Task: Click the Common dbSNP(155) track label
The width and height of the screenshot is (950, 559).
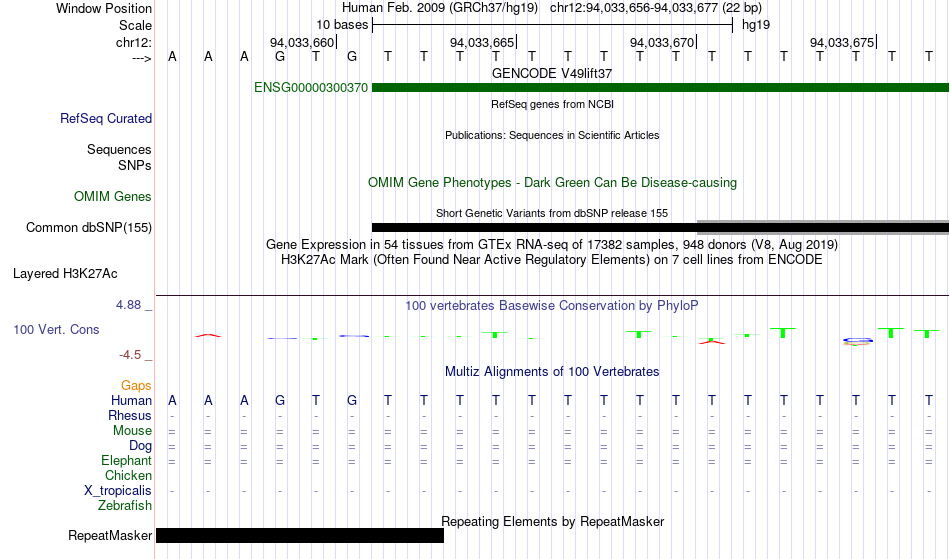Action: coord(89,228)
